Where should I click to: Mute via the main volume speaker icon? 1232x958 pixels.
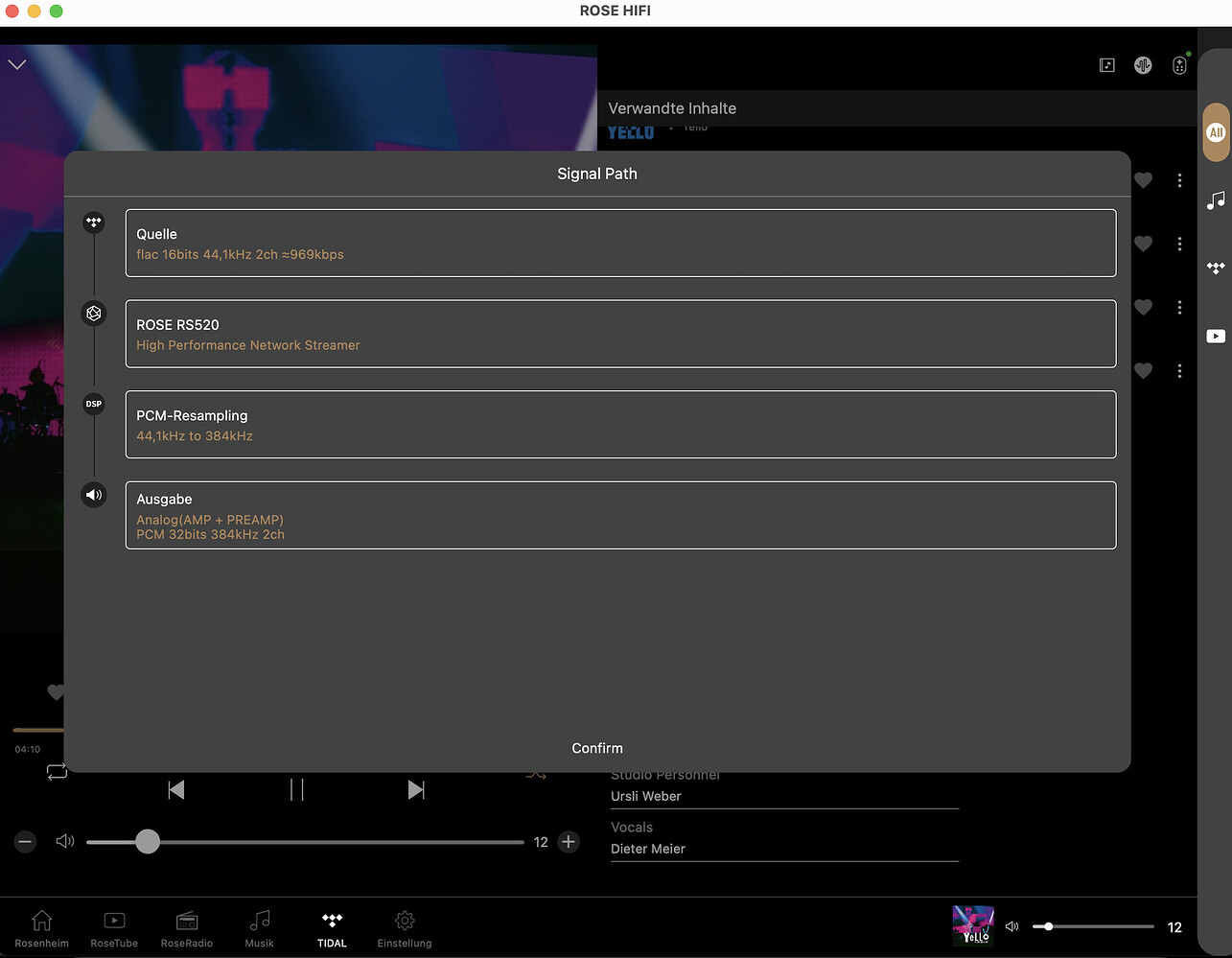pos(65,842)
